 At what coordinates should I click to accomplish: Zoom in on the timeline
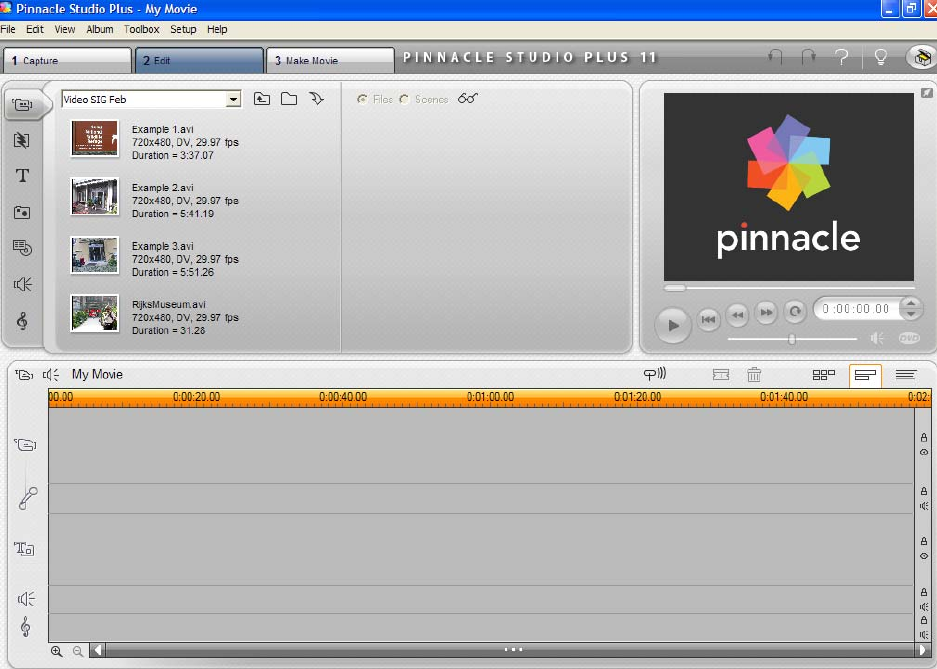point(57,651)
